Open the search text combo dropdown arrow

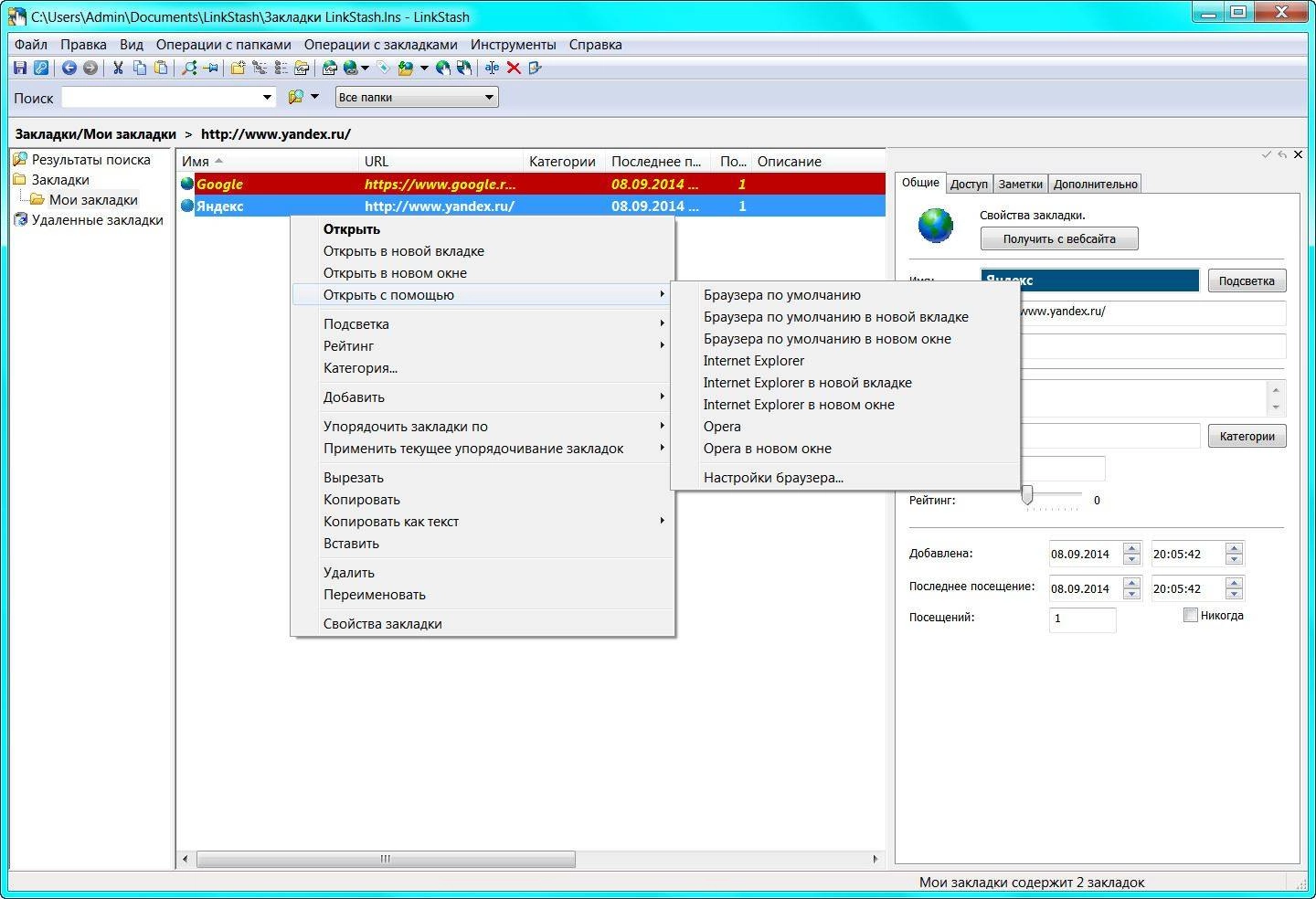tap(267, 97)
